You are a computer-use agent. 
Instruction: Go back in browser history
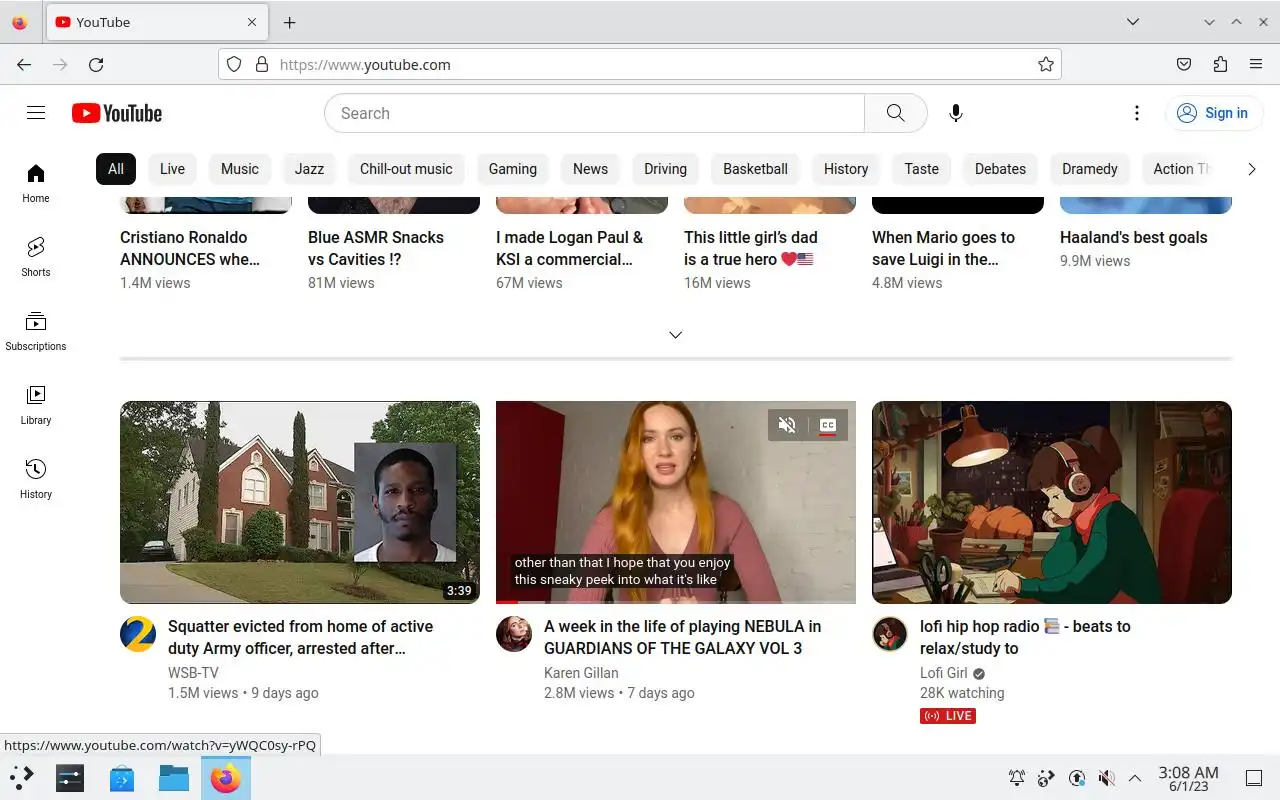(x=24, y=64)
